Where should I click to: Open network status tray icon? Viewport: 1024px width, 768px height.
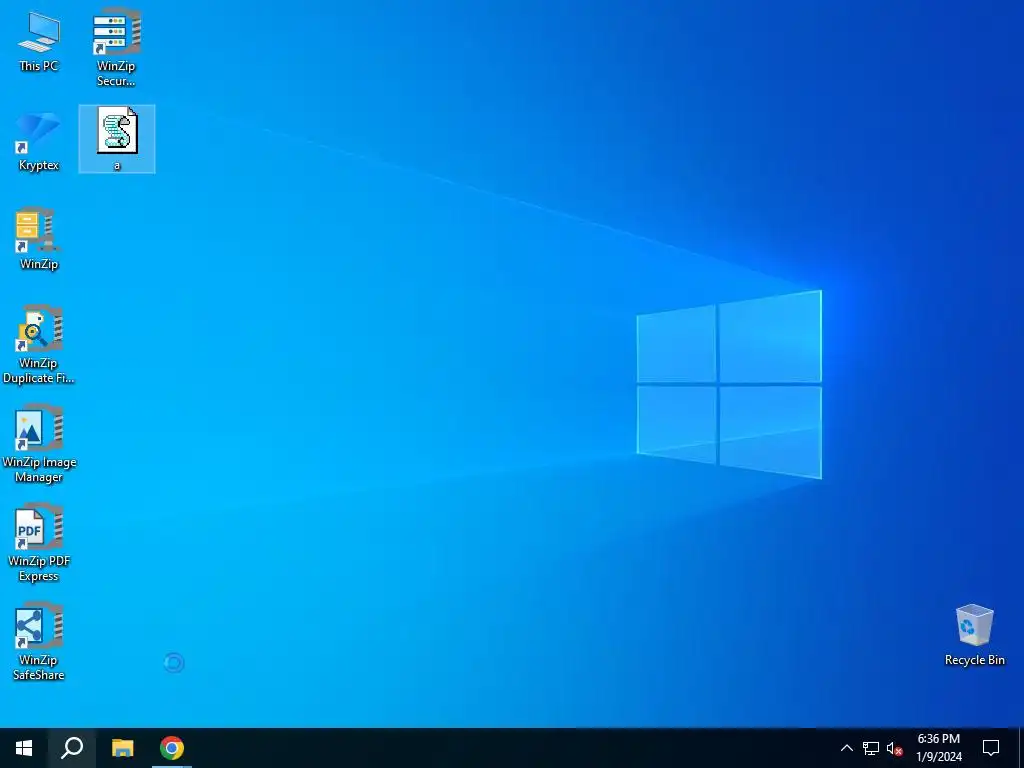tap(871, 748)
